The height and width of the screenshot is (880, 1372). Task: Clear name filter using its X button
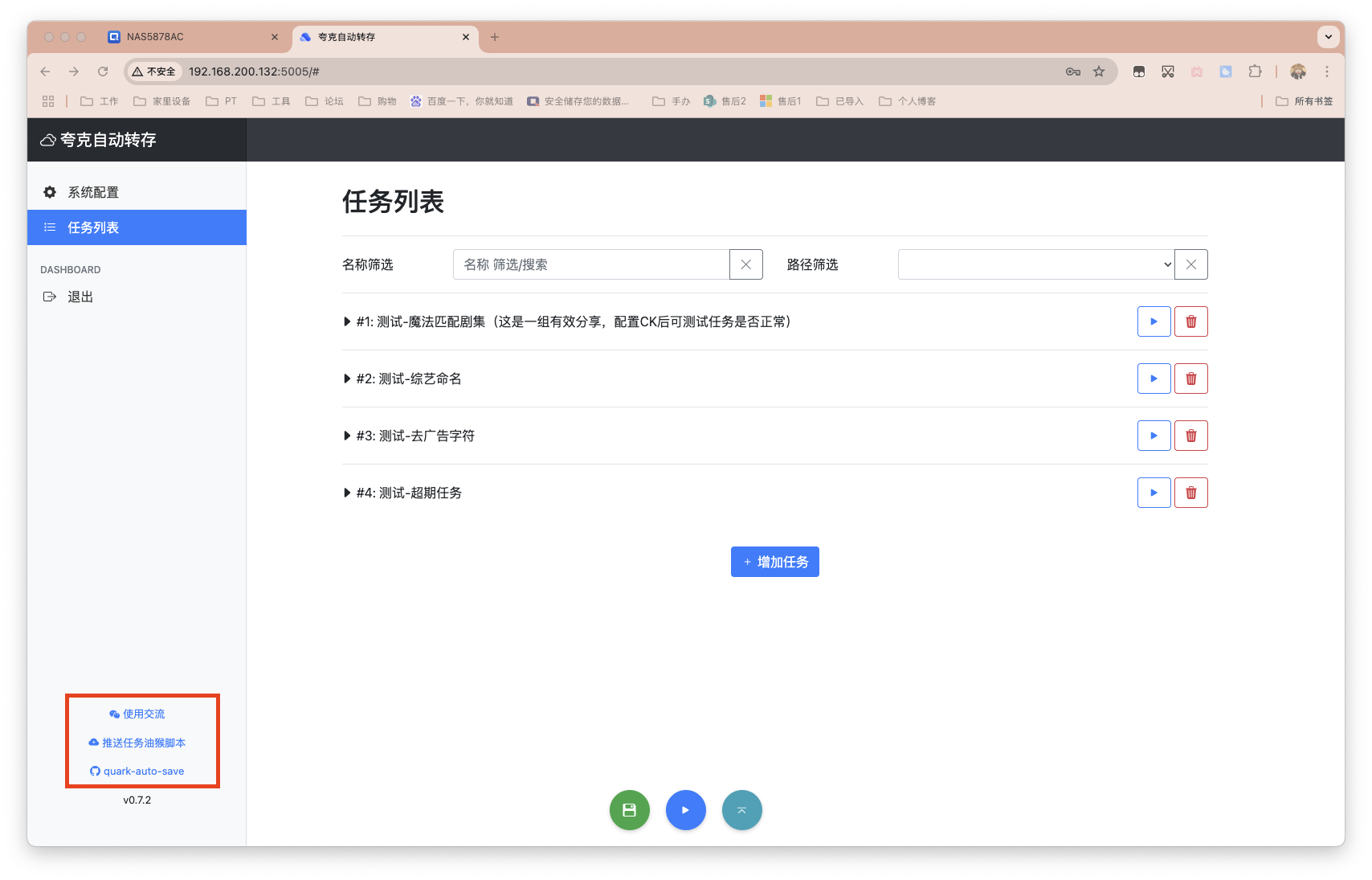point(746,264)
